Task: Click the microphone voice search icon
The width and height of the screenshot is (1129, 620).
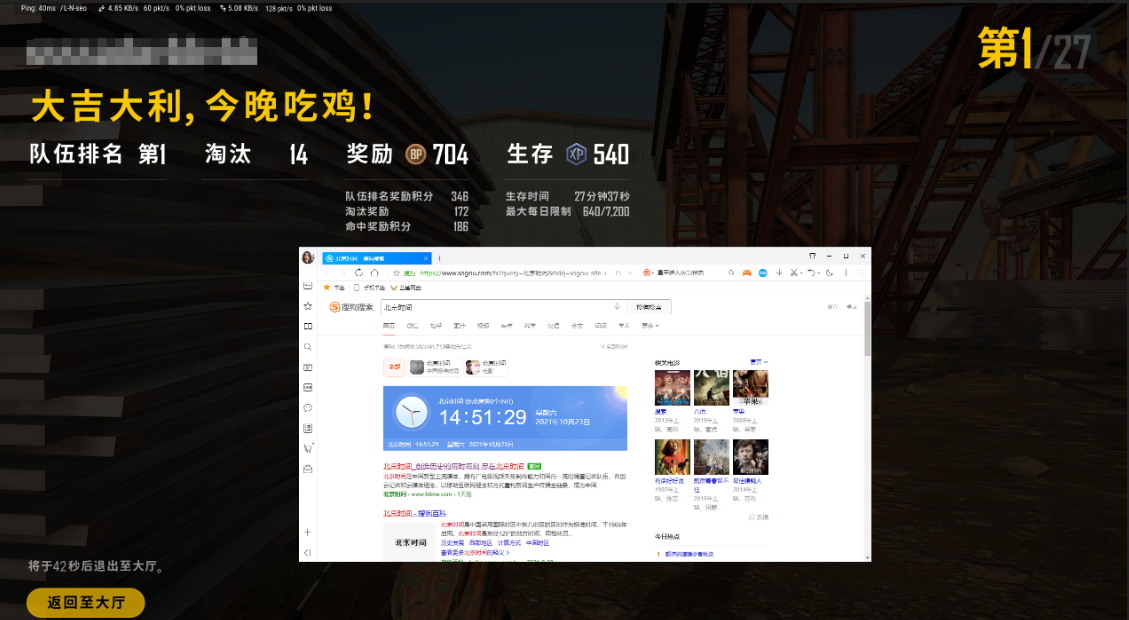Action: pos(617,307)
